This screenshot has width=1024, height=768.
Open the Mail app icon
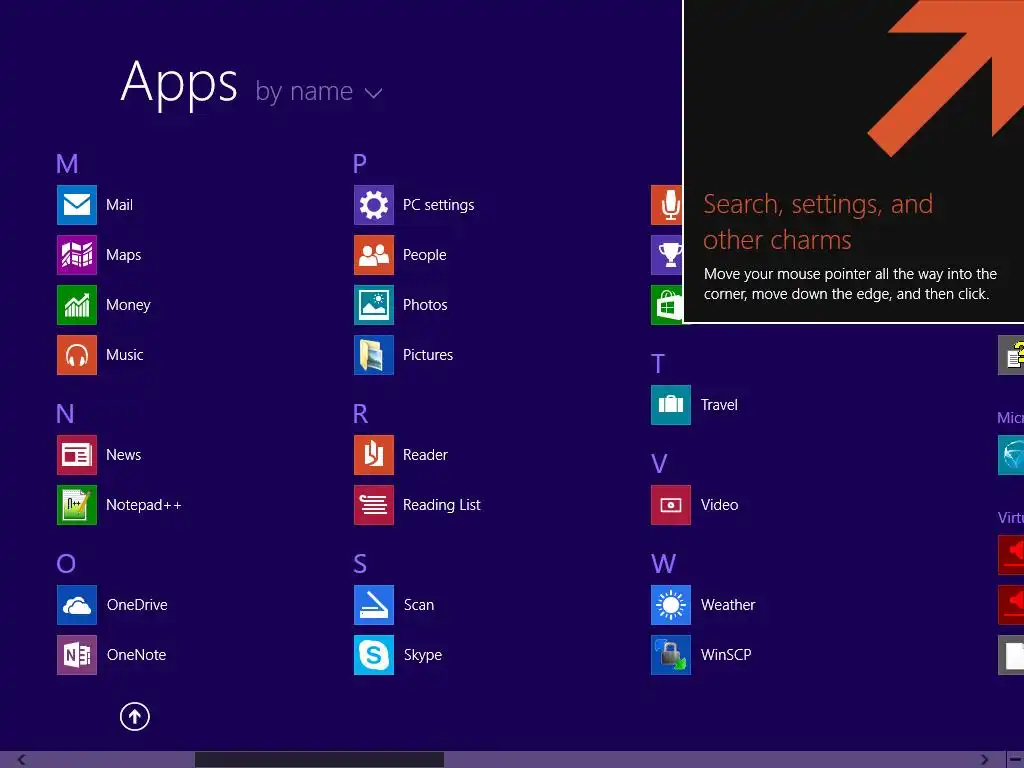76,204
